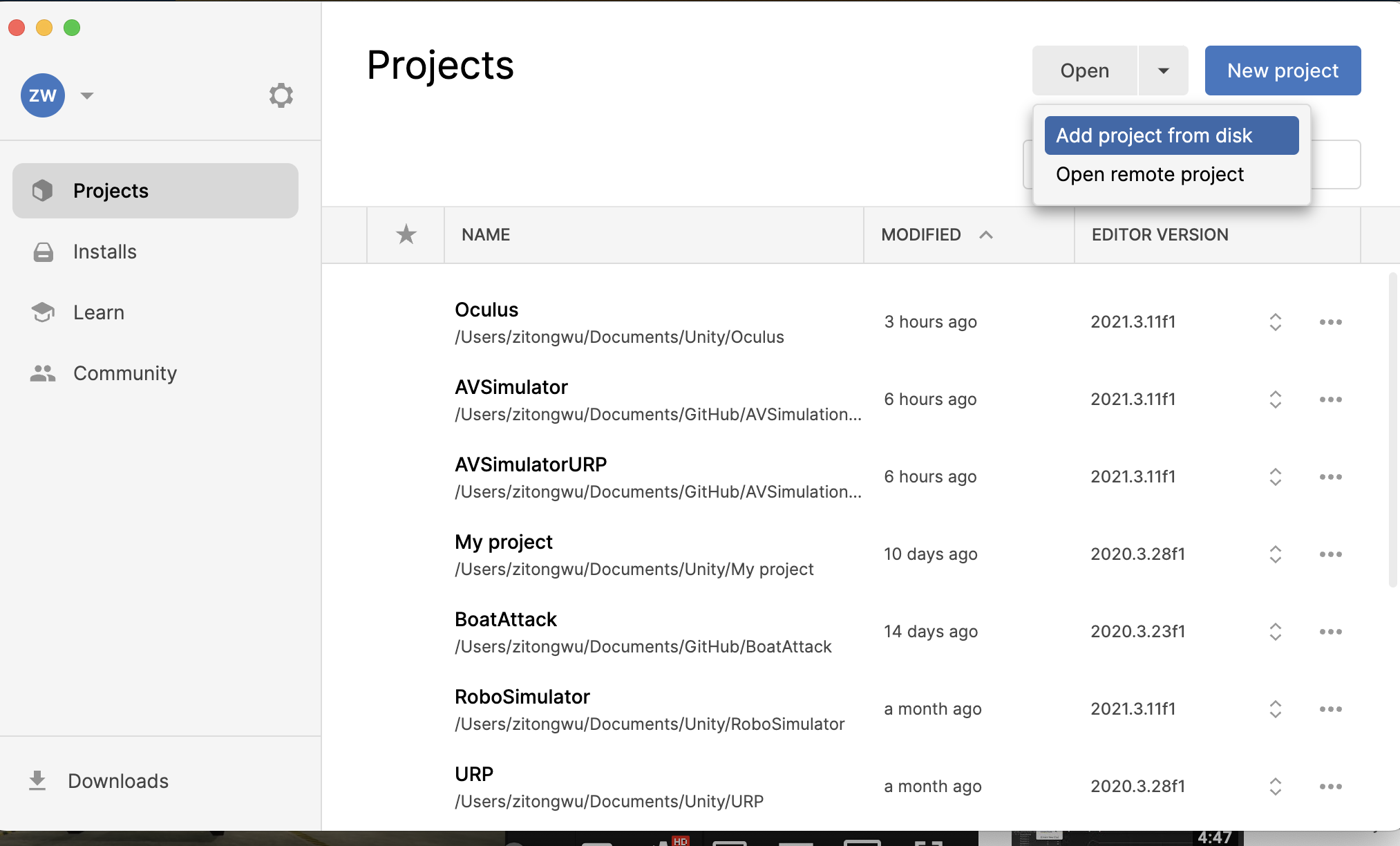Click the project list vertical scrollbar
The height and width of the screenshot is (846, 1400).
(1392, 429)
